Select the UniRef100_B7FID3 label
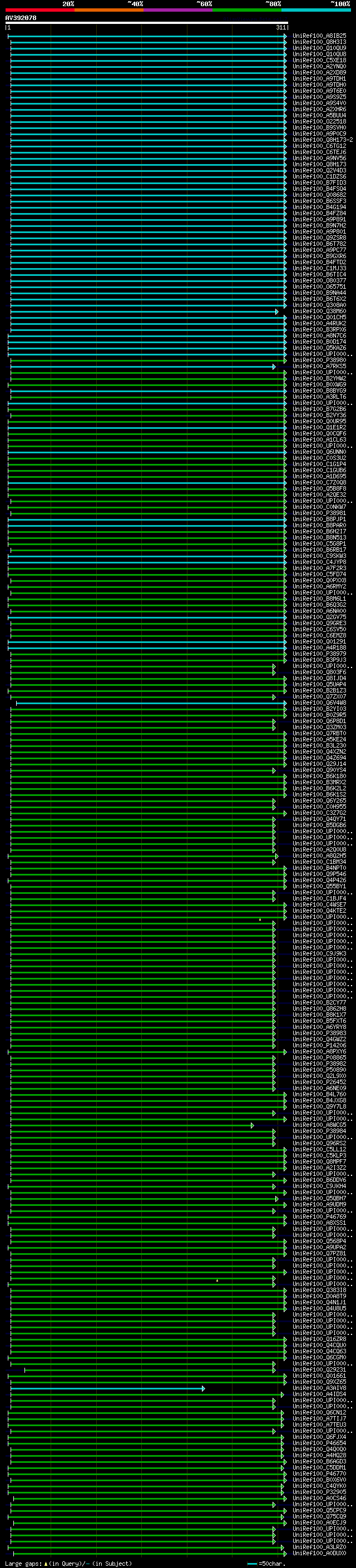 click(x=319, y=182)
